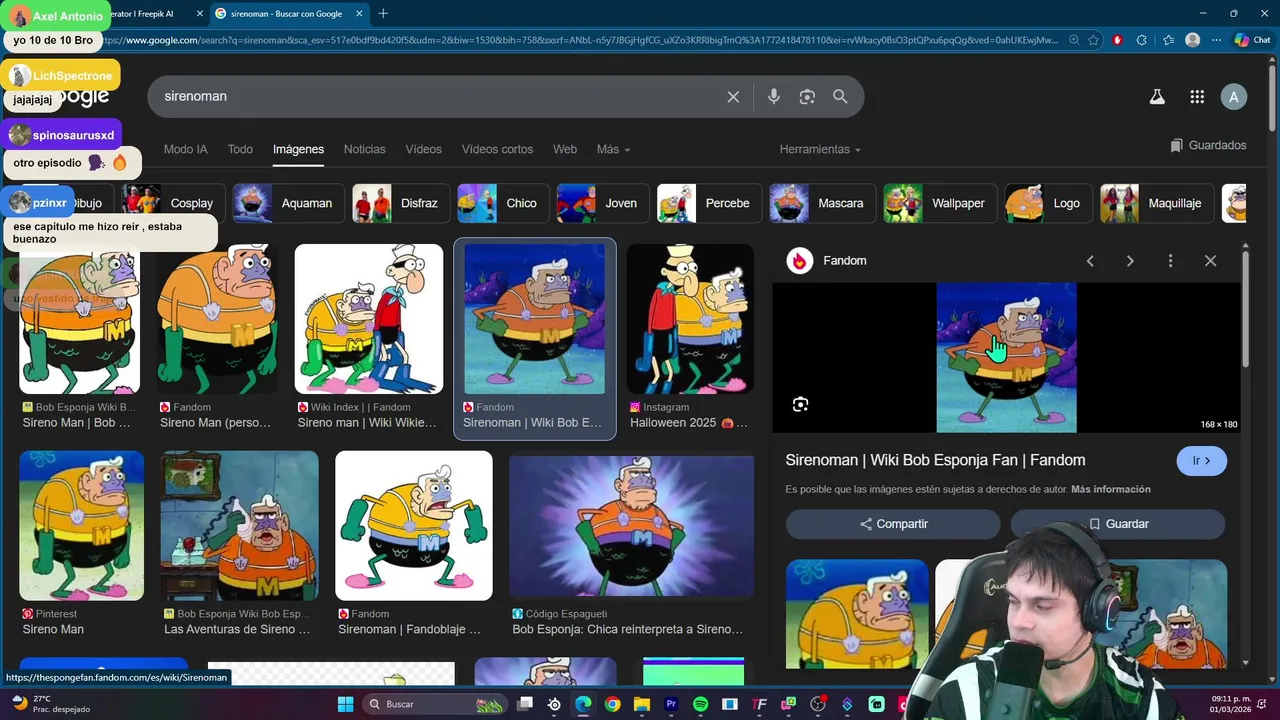Filter images by the Aquaman chip

pyautogui.click(x=288, y=203)
